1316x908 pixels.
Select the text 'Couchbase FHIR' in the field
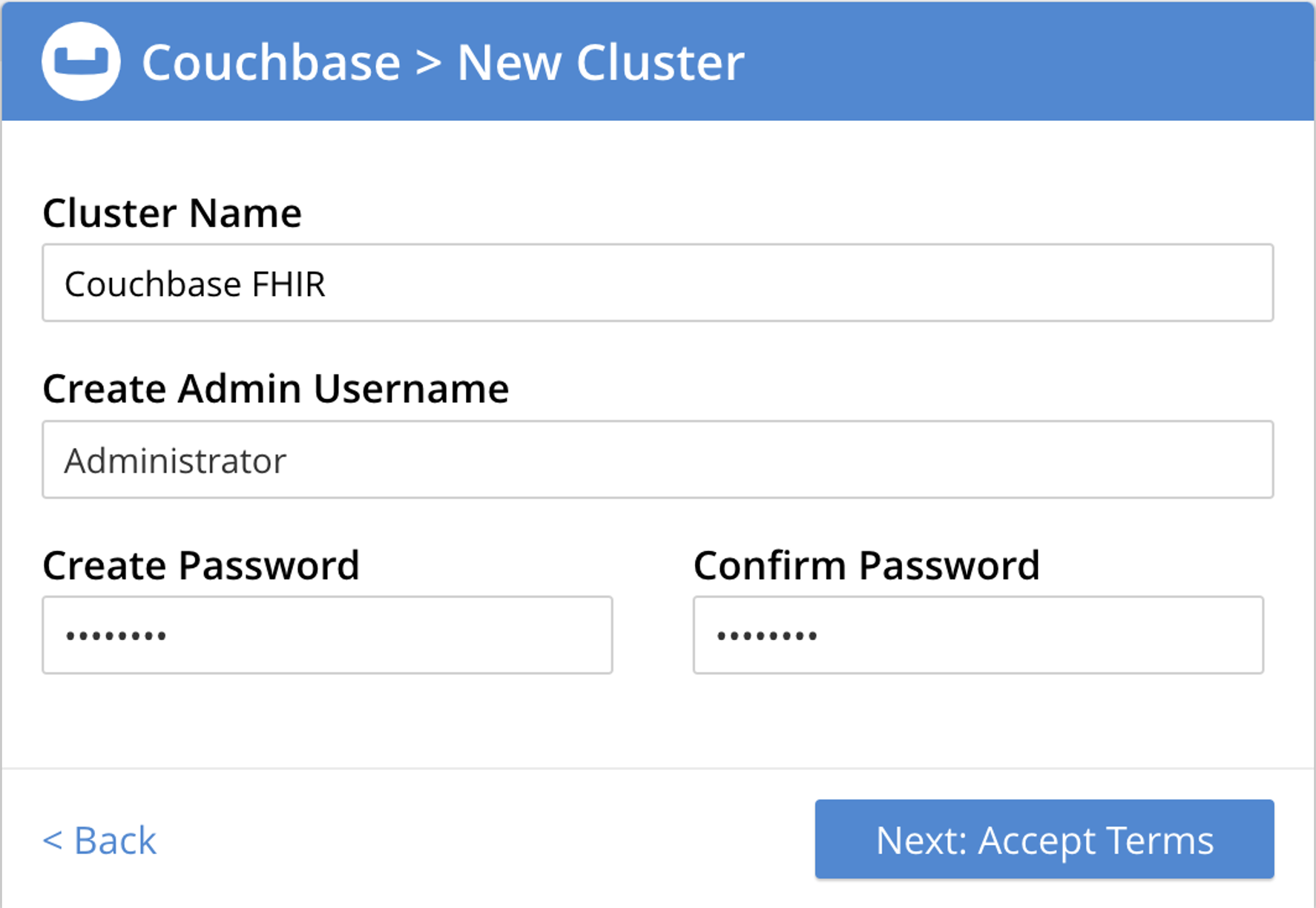tap(195, 283)
